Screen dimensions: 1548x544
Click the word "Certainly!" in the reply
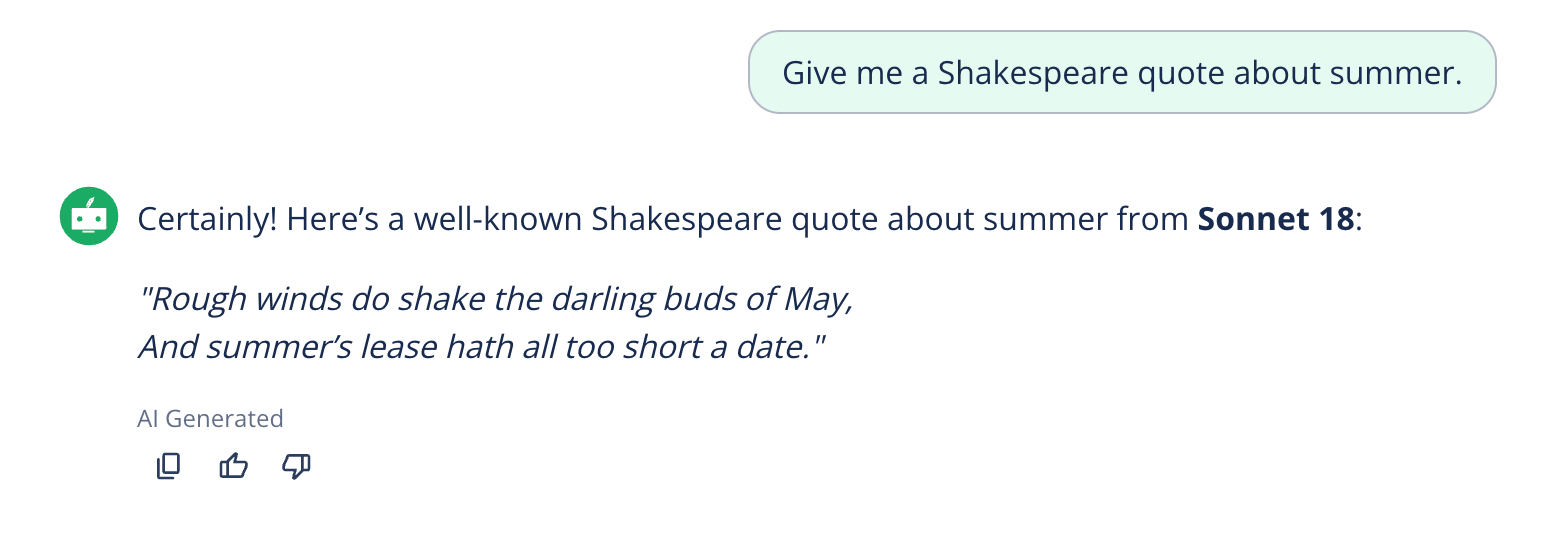point(207,219)
